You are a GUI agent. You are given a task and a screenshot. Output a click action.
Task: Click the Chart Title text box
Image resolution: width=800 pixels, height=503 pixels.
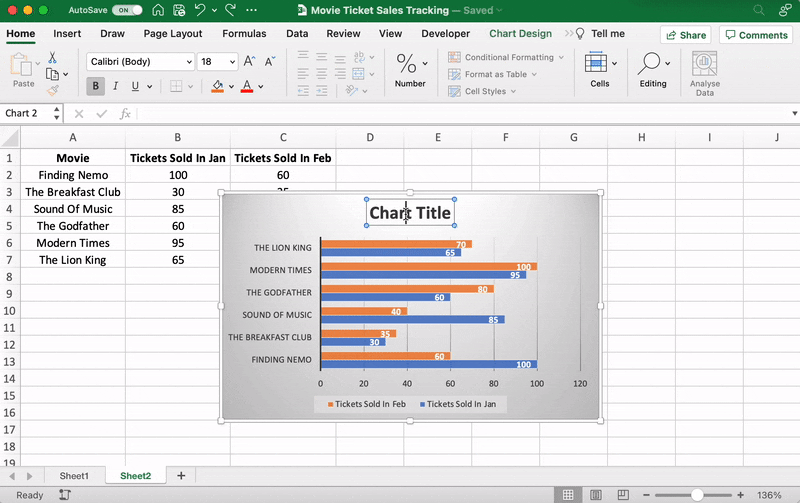coord(410,213)
